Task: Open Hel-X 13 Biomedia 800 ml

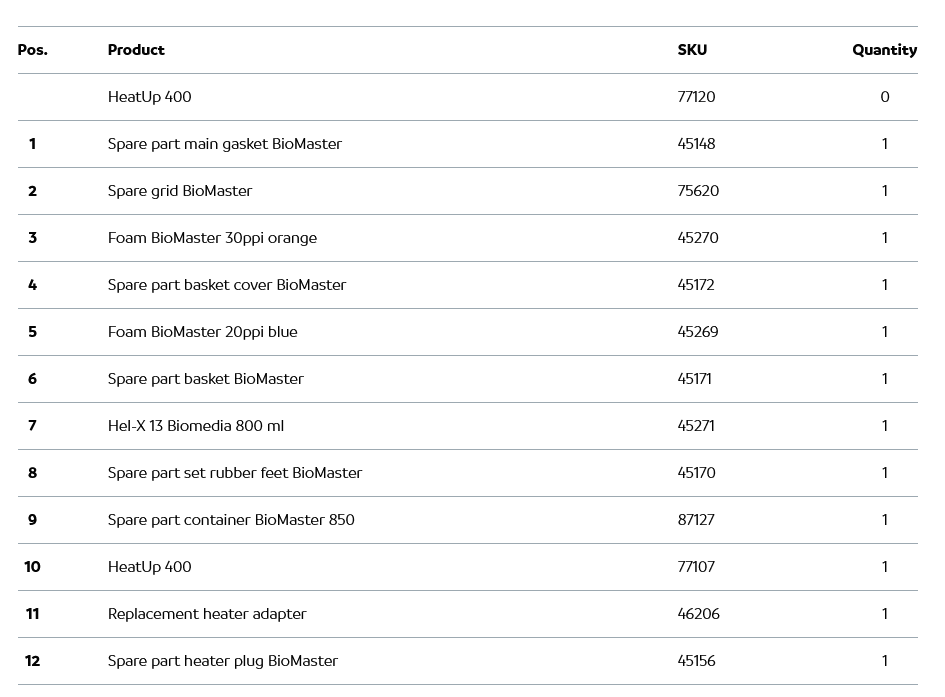Action: click(x=196, y=426)
